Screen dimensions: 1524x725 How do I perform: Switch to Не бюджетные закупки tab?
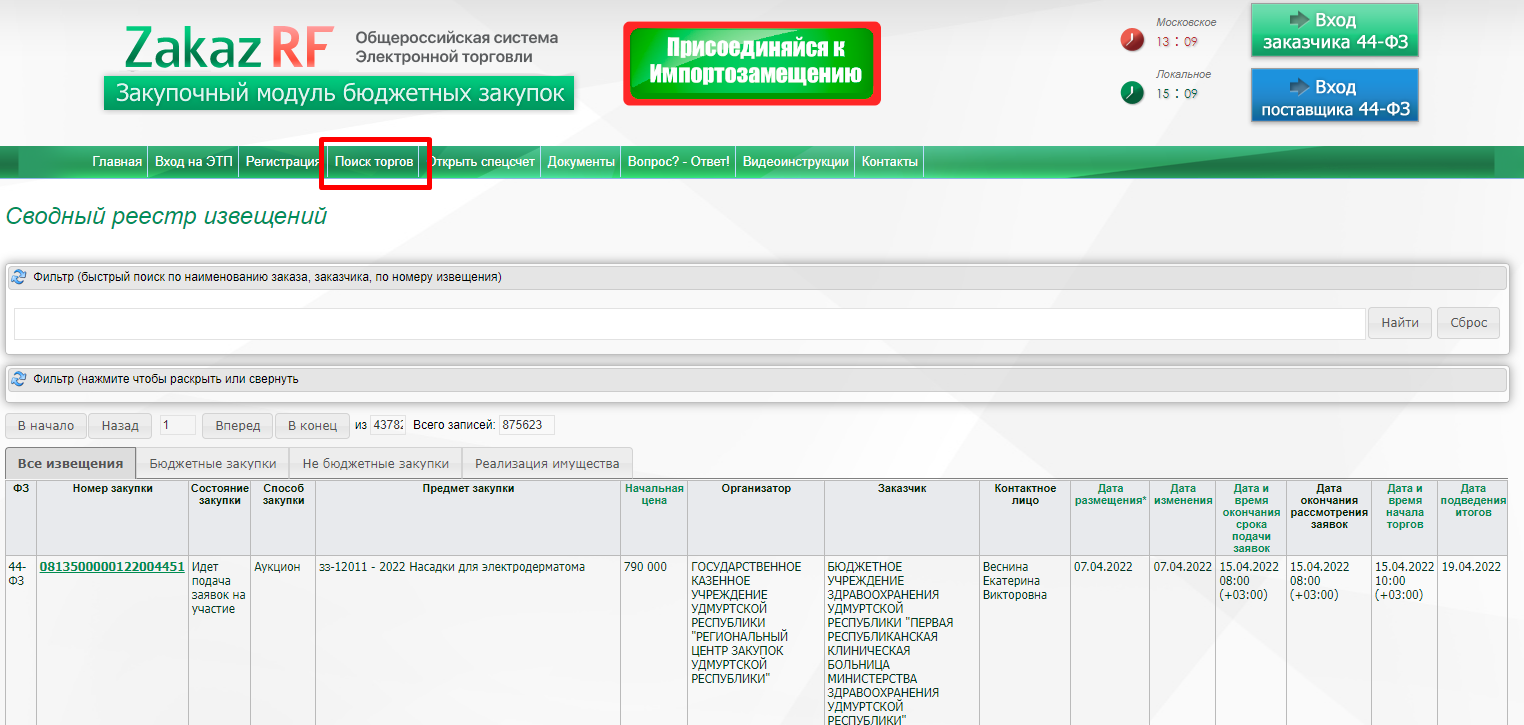coord(376,463)
